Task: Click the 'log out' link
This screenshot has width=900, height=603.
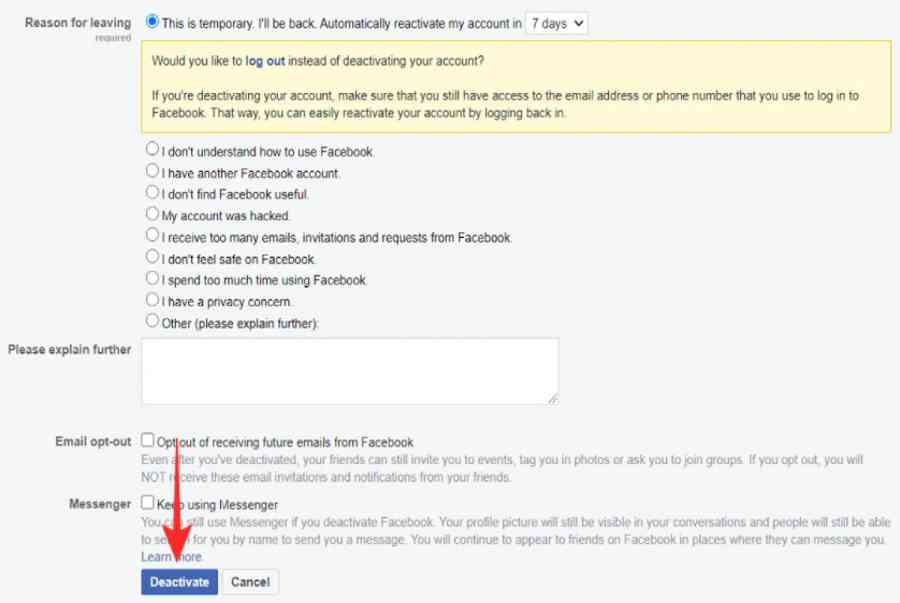Action: click(265, 61)
